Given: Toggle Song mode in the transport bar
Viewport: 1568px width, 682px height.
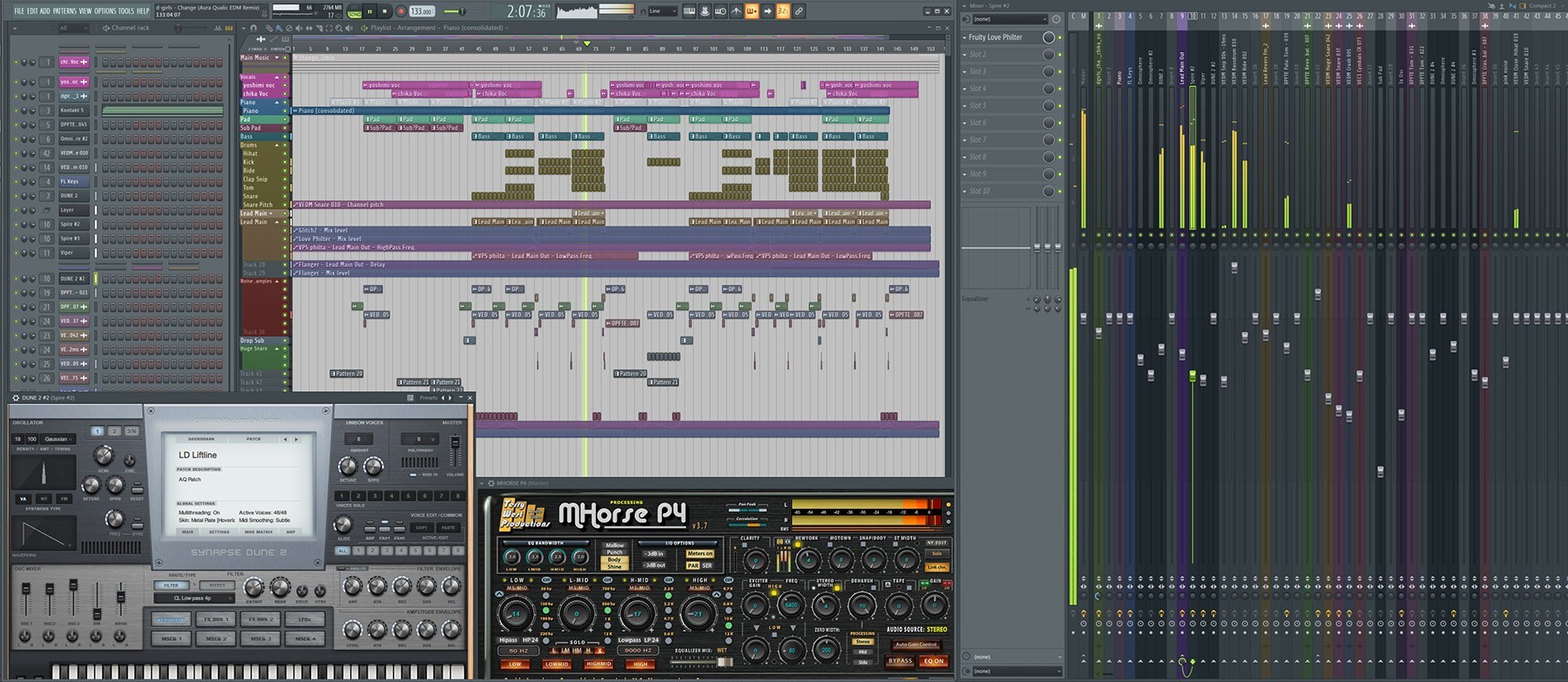Looking at the screenshot, I should pos(355,13).
